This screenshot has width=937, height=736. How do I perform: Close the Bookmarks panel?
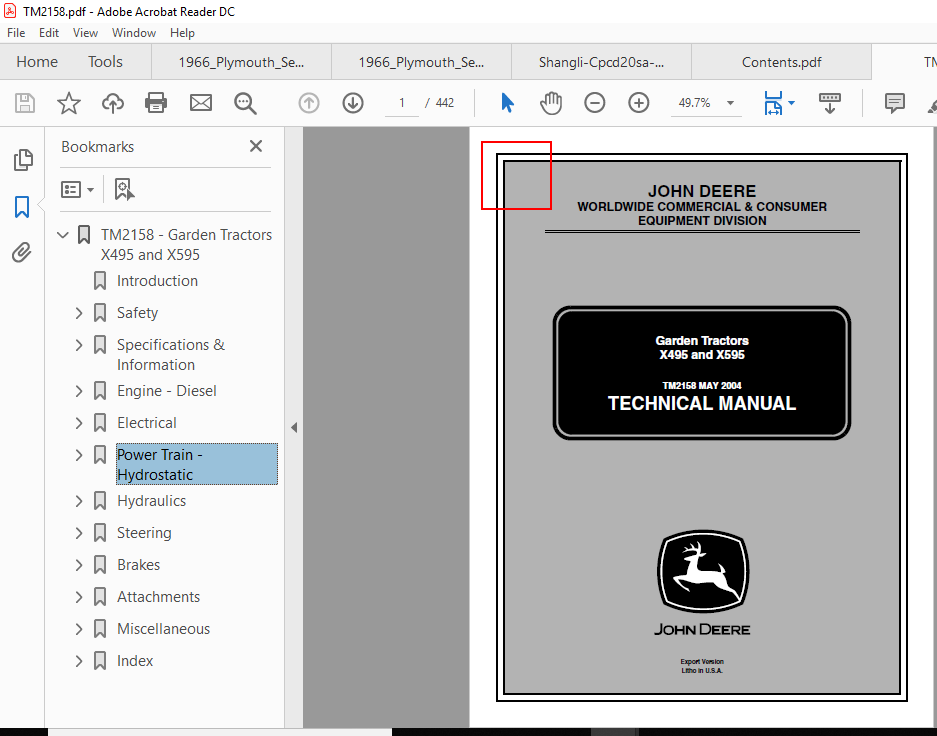[x=256, y=146]
